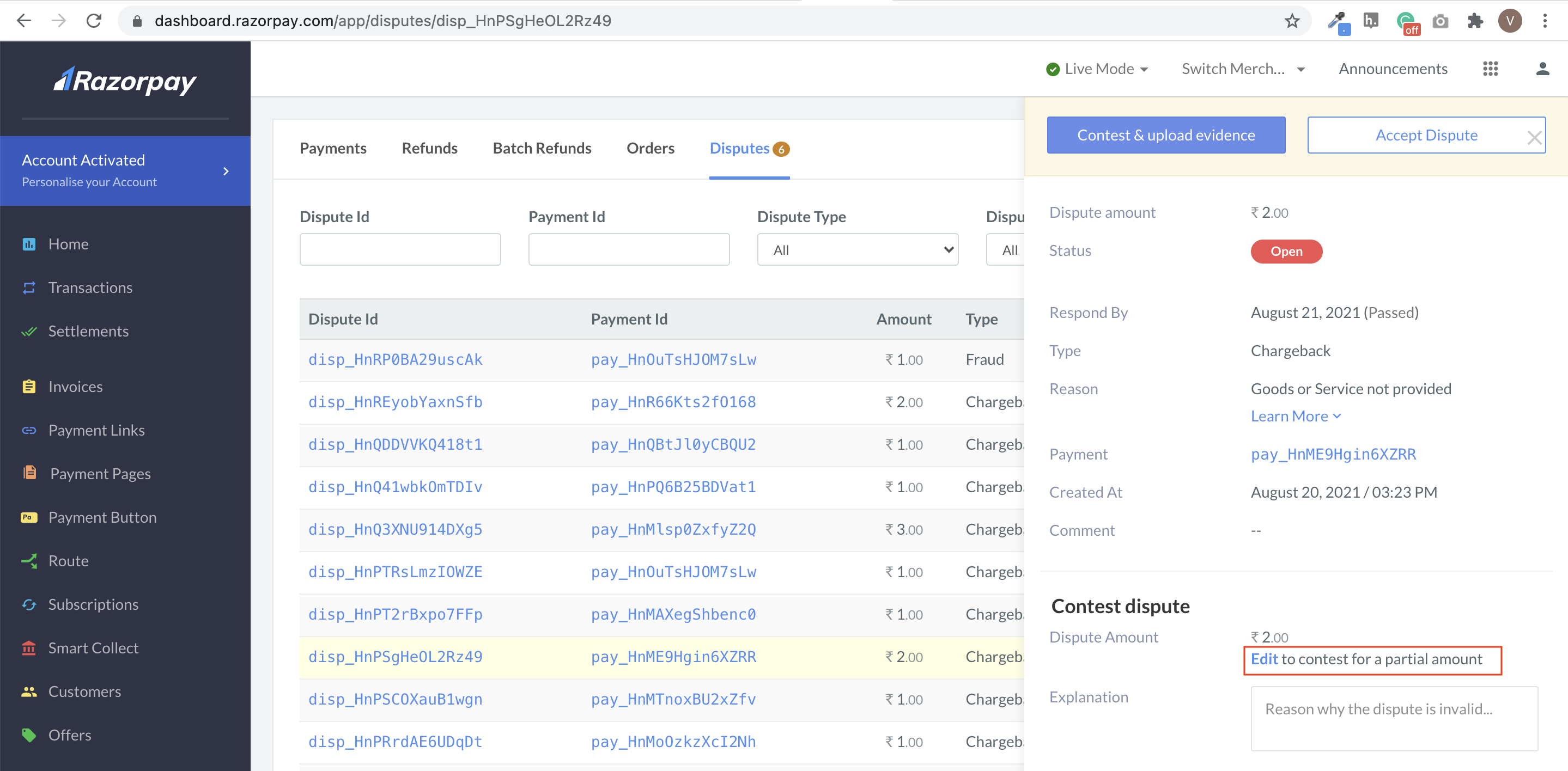Open the Dispute Type All dropdown
The width and height of the screenshot is (1568, 771).
click(857, 249)
